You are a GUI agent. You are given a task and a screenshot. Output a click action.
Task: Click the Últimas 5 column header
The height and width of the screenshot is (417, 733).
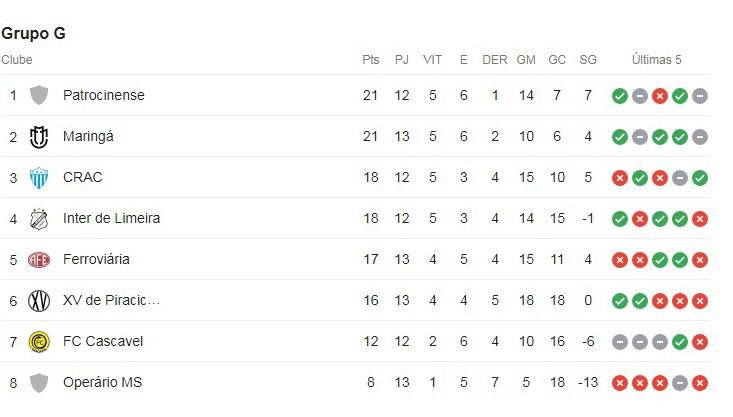point(656,60)
